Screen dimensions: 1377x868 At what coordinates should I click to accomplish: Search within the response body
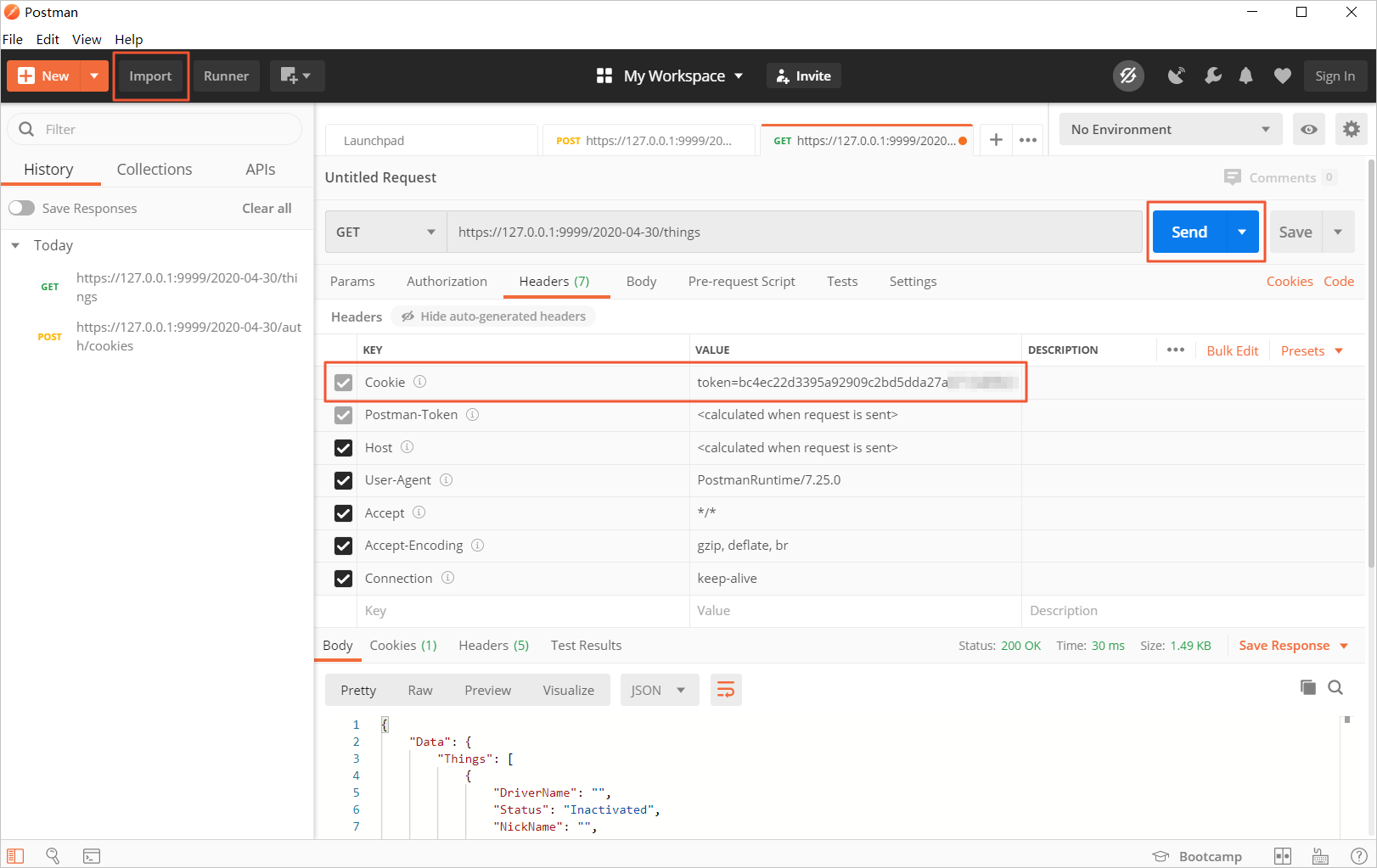click(x=1335, y=687)
